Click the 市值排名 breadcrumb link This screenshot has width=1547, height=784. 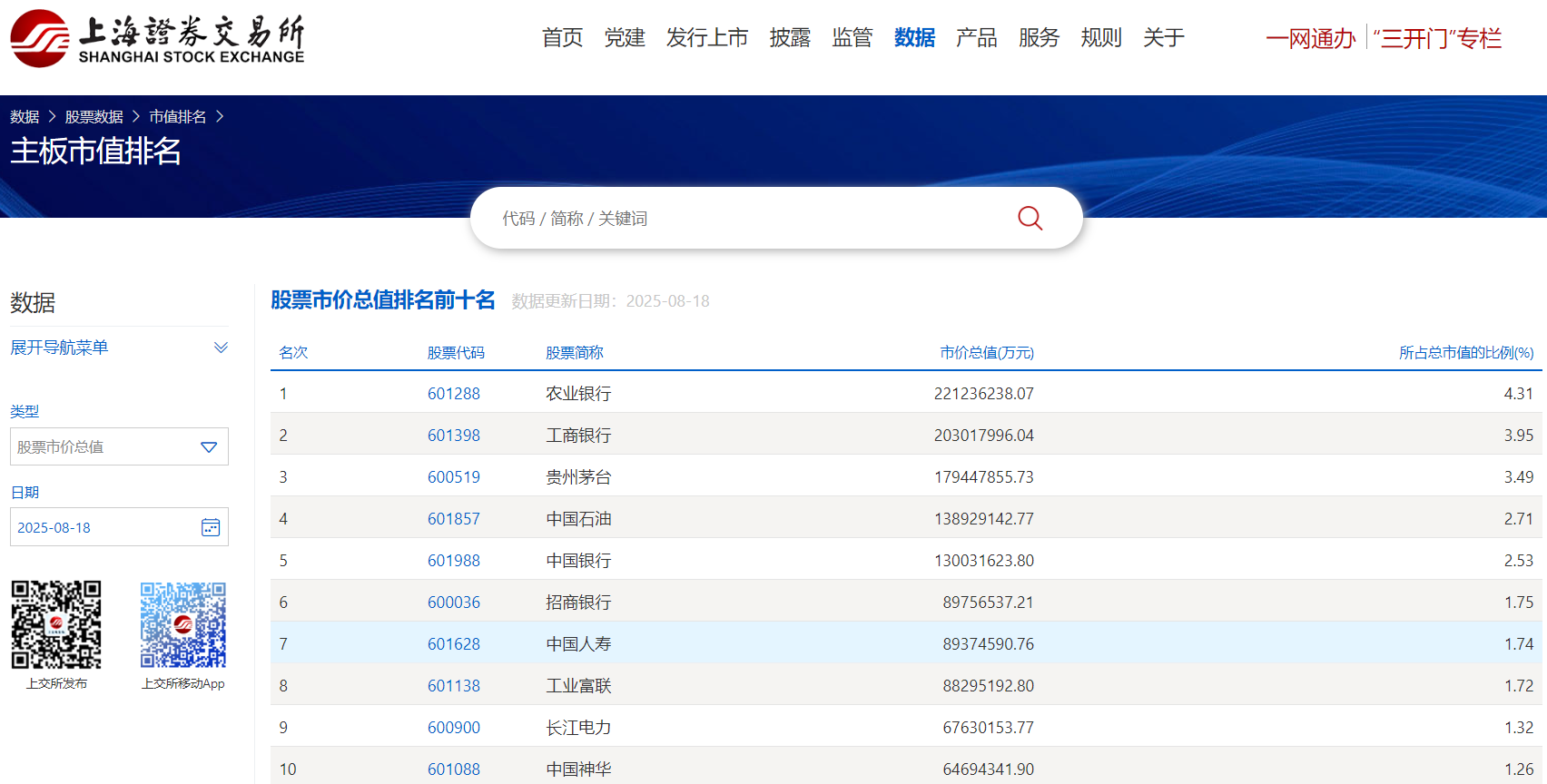pyautogui.click(x=178, y=117)
